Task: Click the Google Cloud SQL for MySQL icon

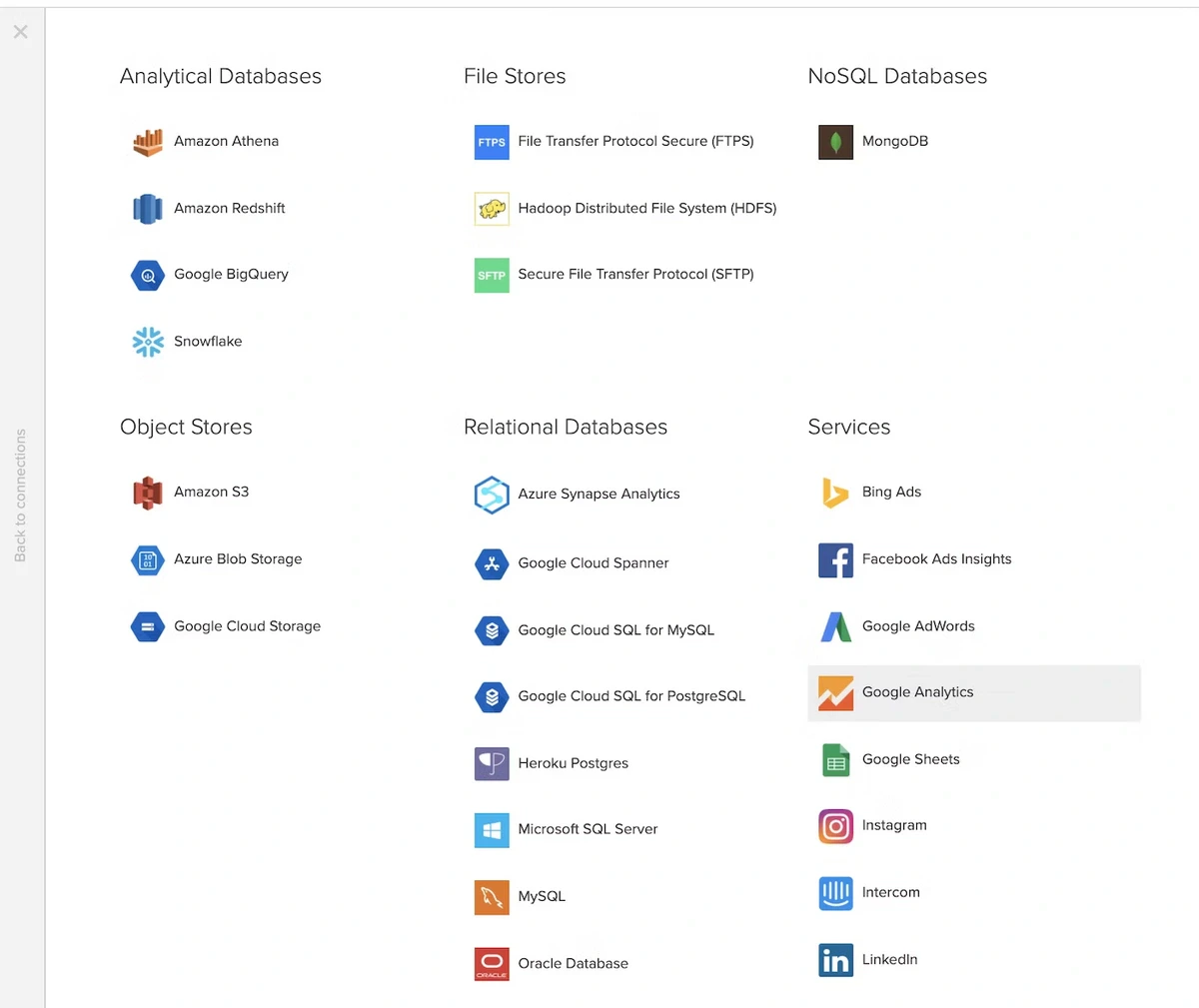Action: [492, 630]
